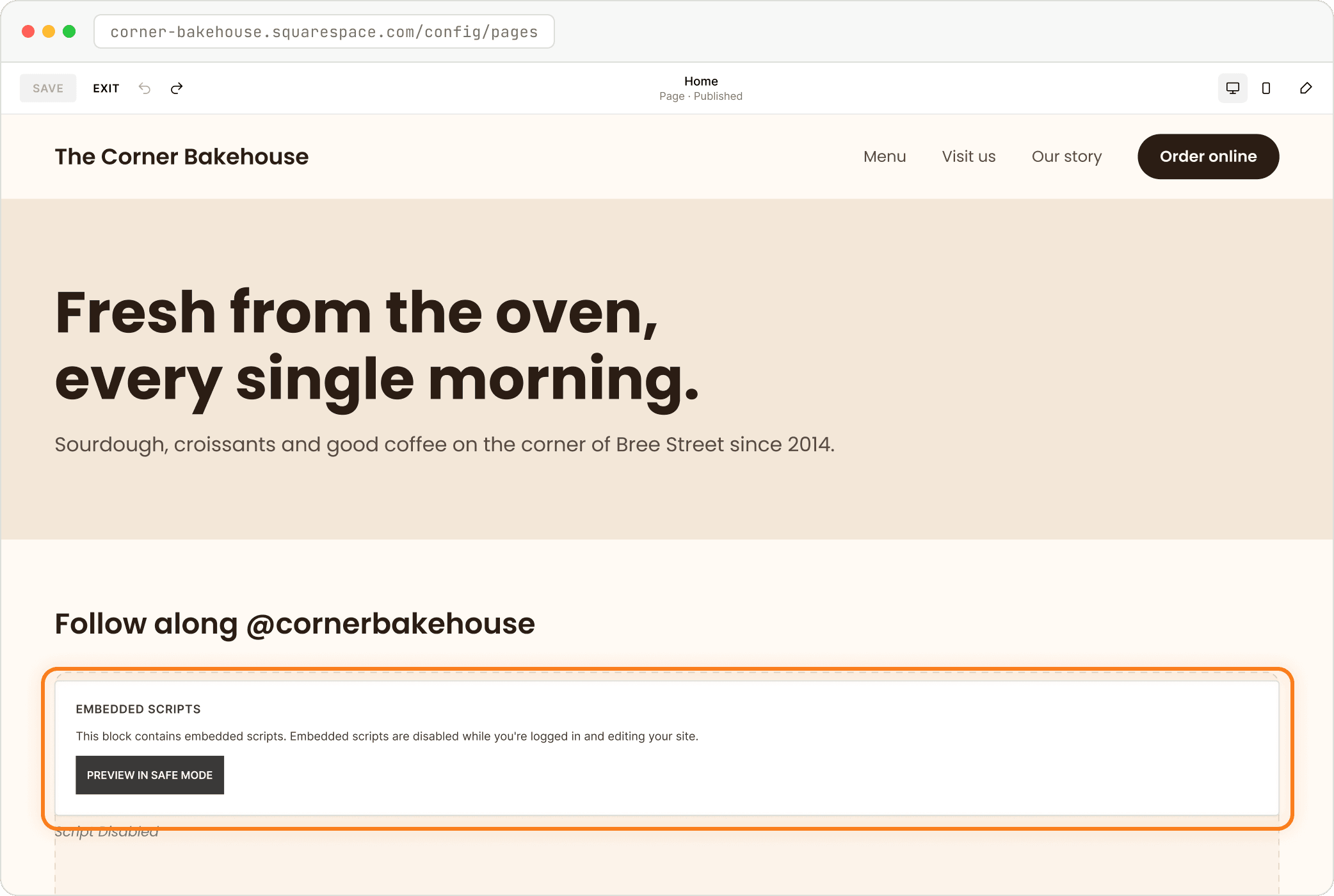Switch to desktop preview icon
This screenshot has width=1334, height=896.
pyautogui.click(x=1232, y=88)
